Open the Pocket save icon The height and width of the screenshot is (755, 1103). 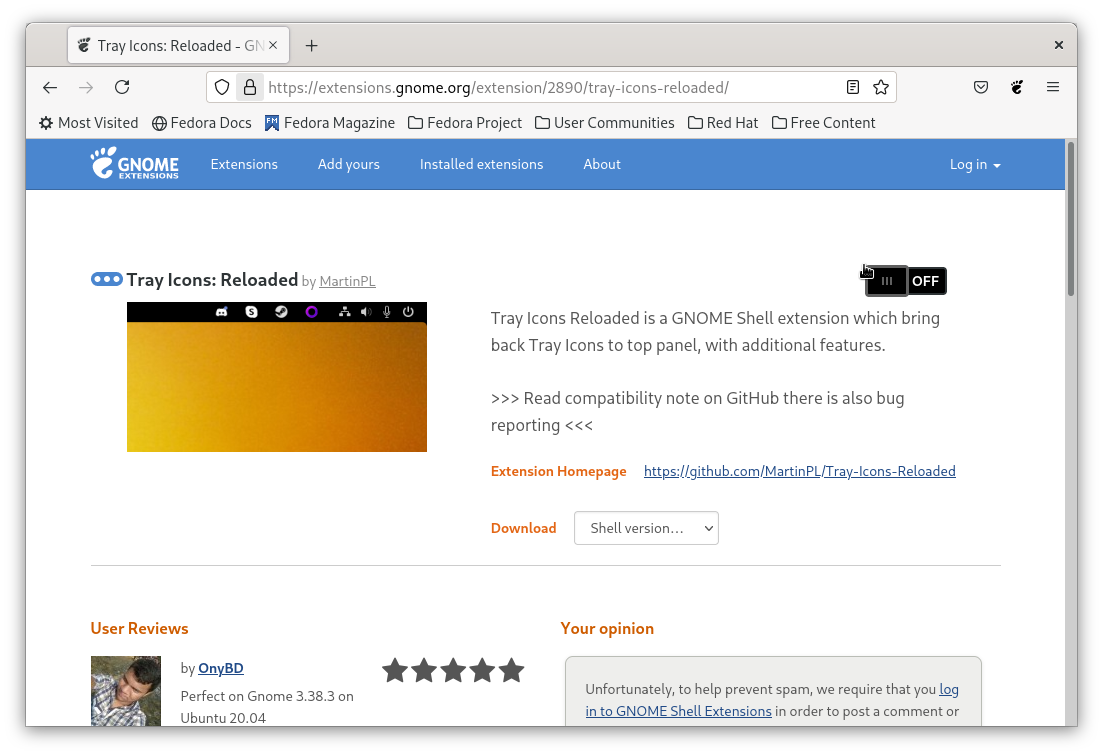981,87
